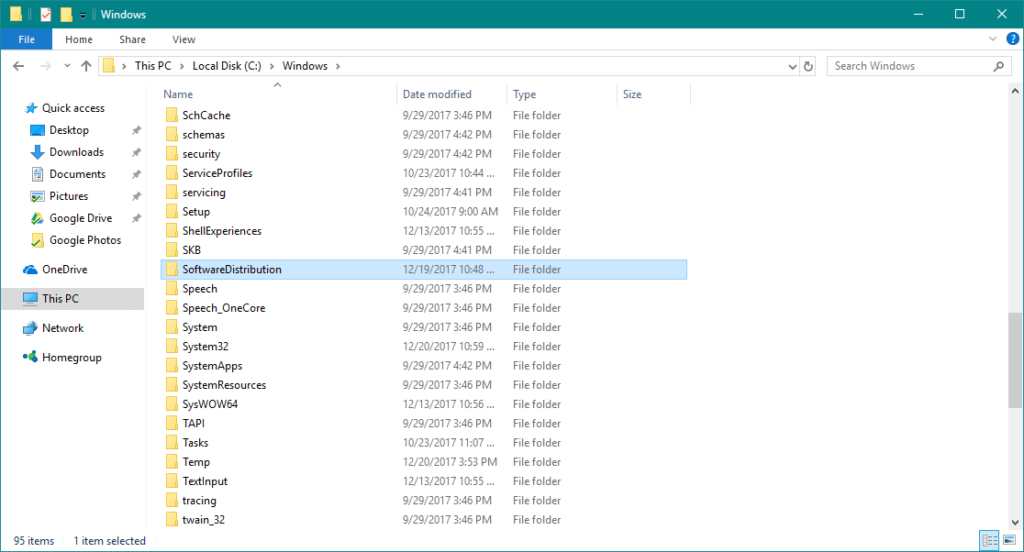This screenshot has width=1024, height=552.
Task: Switch to Large icons view
Action: pos(1010,540)
